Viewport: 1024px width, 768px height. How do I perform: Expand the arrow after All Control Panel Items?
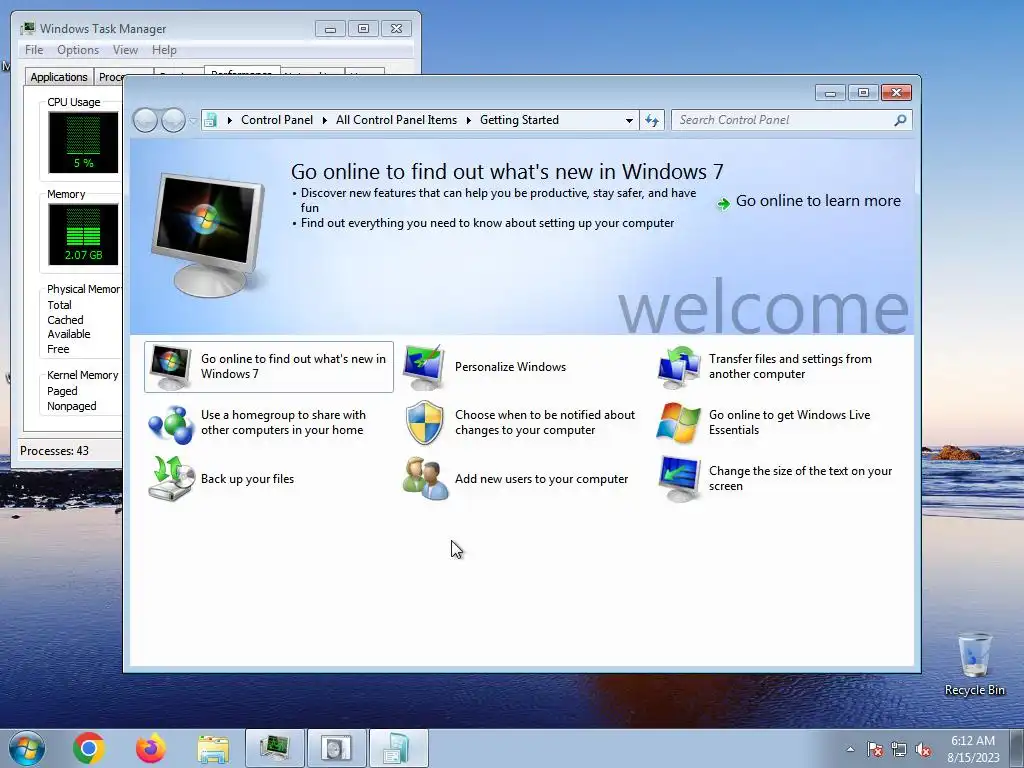pos(469,120)
